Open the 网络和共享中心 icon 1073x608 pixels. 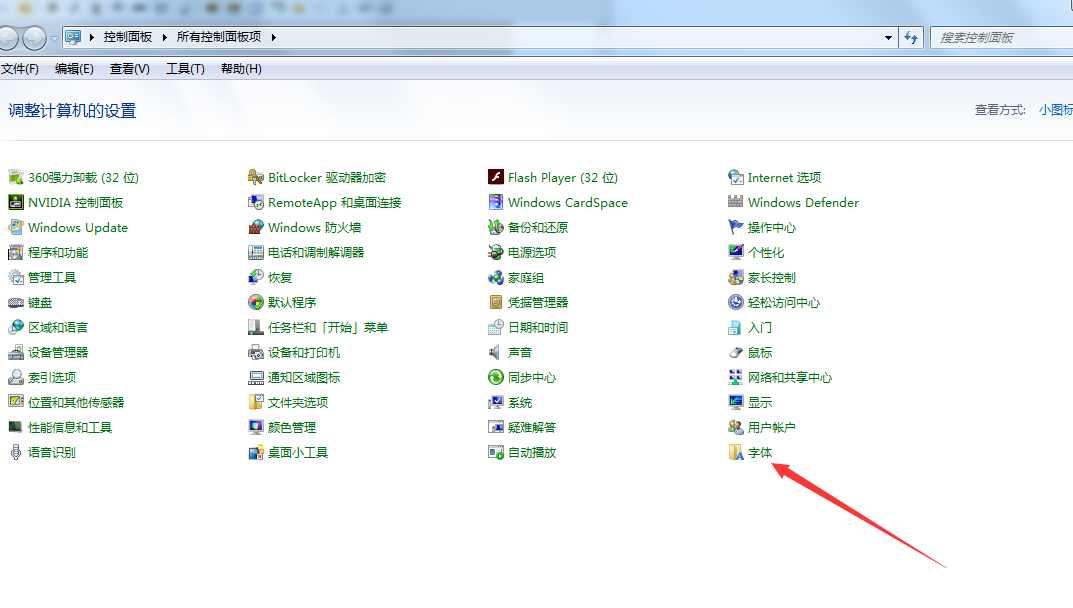736,378
